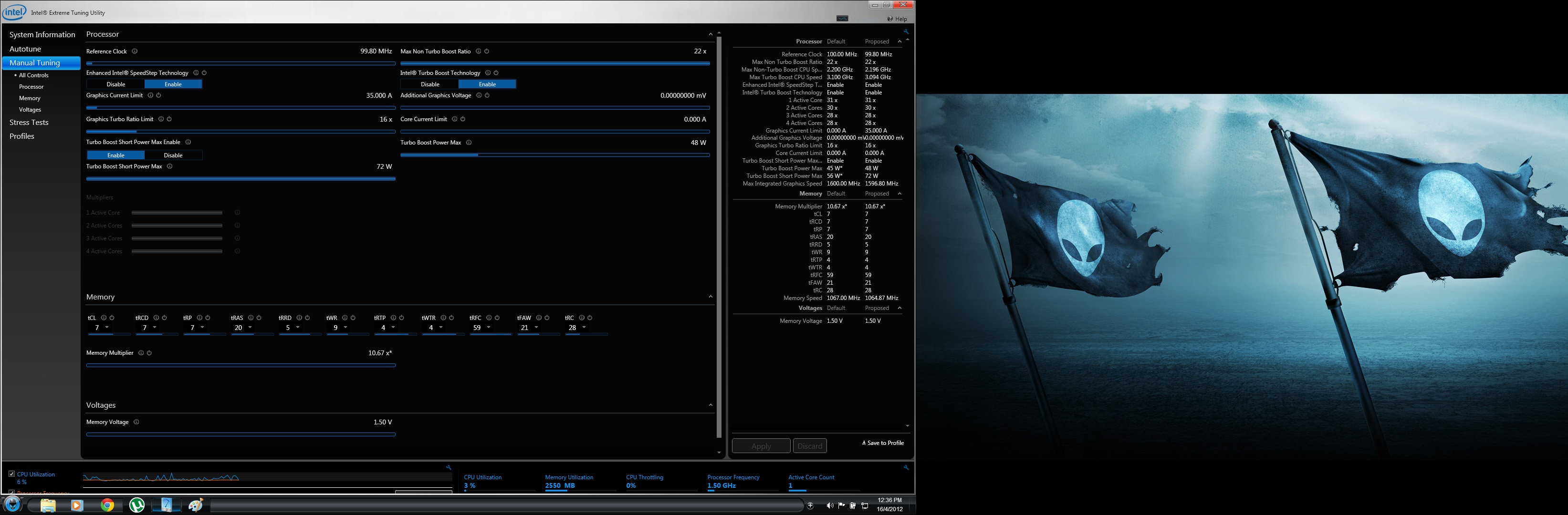Collapse the Memory section in the main panel
Screen dimensions: 1568x515
[711, 297]
